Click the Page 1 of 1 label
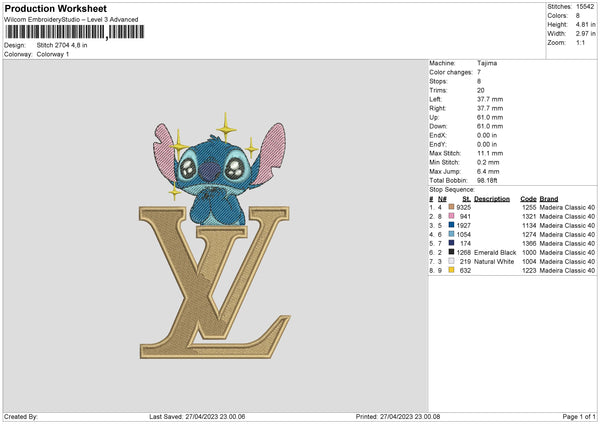This screenshot has height=424, width=600. pos(579,416)
